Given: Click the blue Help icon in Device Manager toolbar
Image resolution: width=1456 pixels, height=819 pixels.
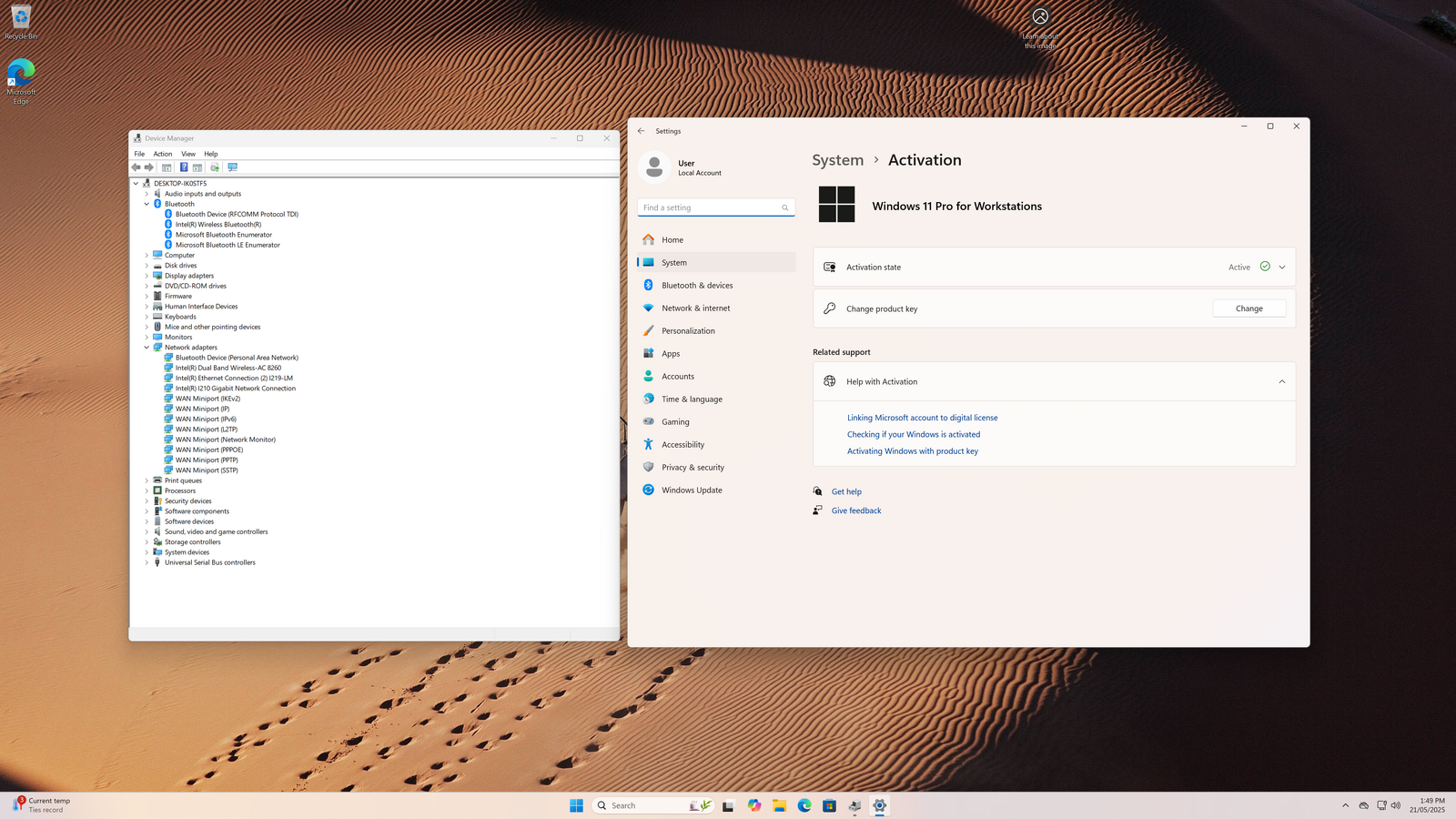Looking at the screenshot, I should click(184, 167).
